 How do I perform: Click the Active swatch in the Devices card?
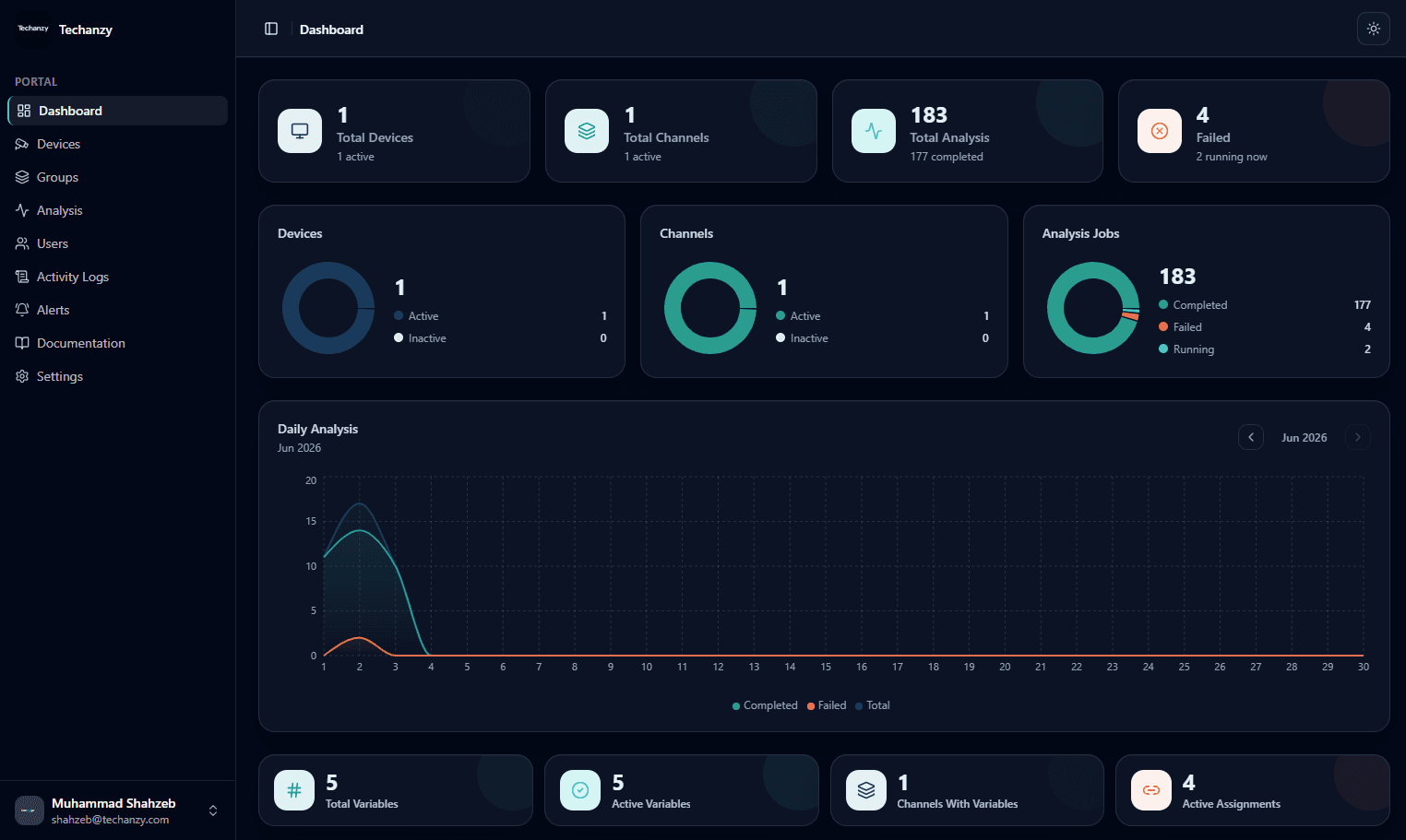click(399, 315)
